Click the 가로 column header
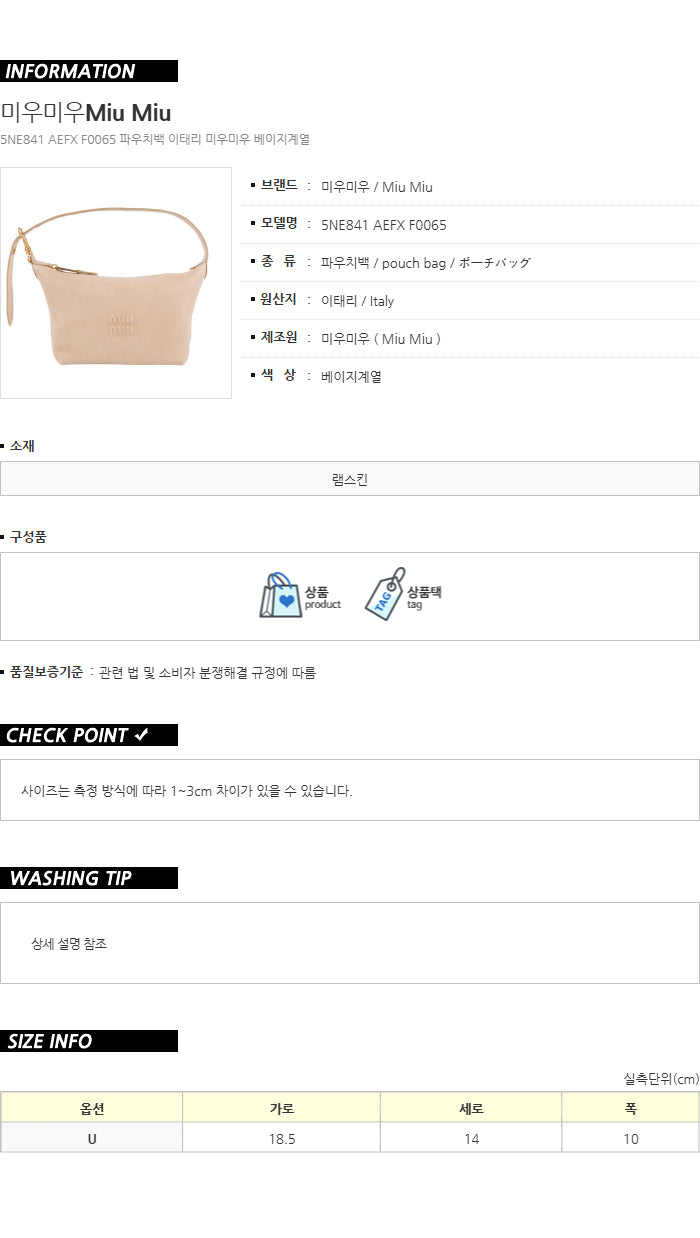Screen dimensions: 700x1238 coord(282,1108)
